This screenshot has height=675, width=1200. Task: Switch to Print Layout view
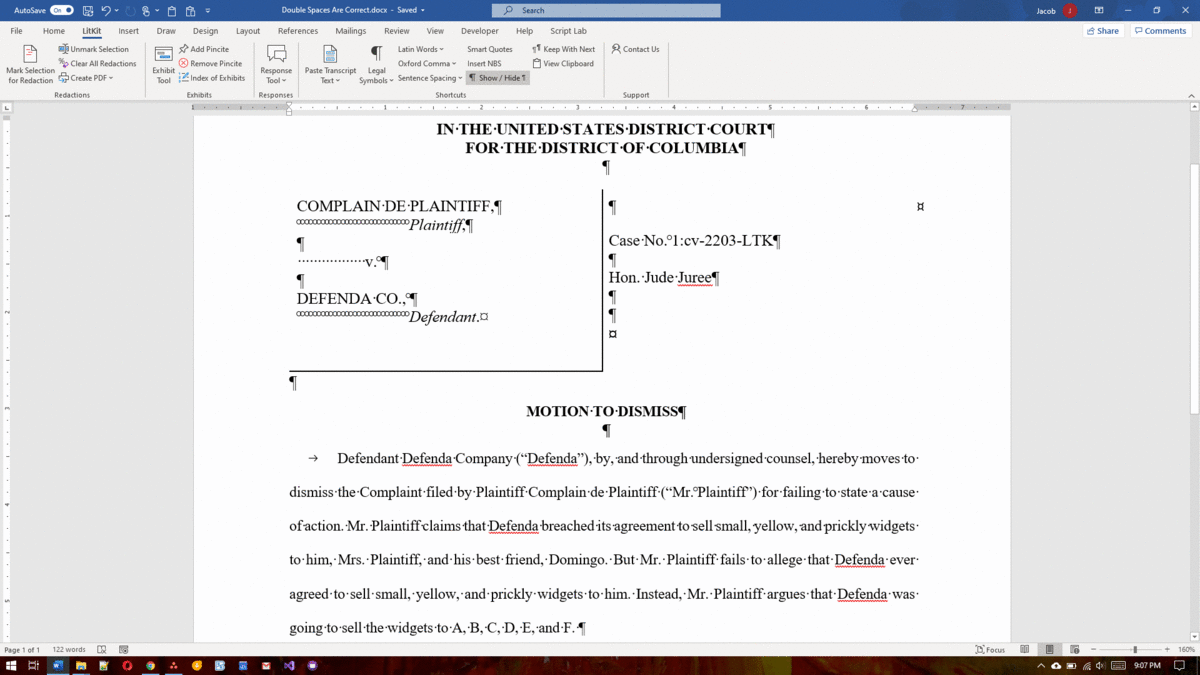point(1049,650)
